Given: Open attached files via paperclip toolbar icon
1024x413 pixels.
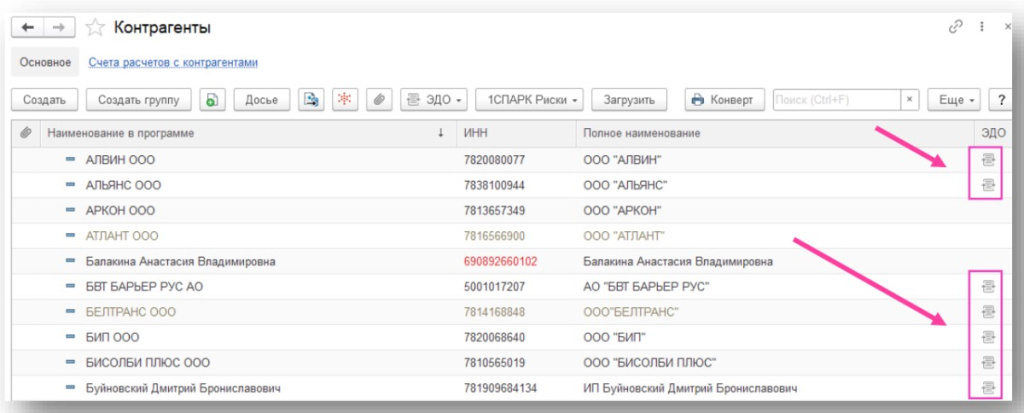Looking at the screenshot, I should point(378,100).
